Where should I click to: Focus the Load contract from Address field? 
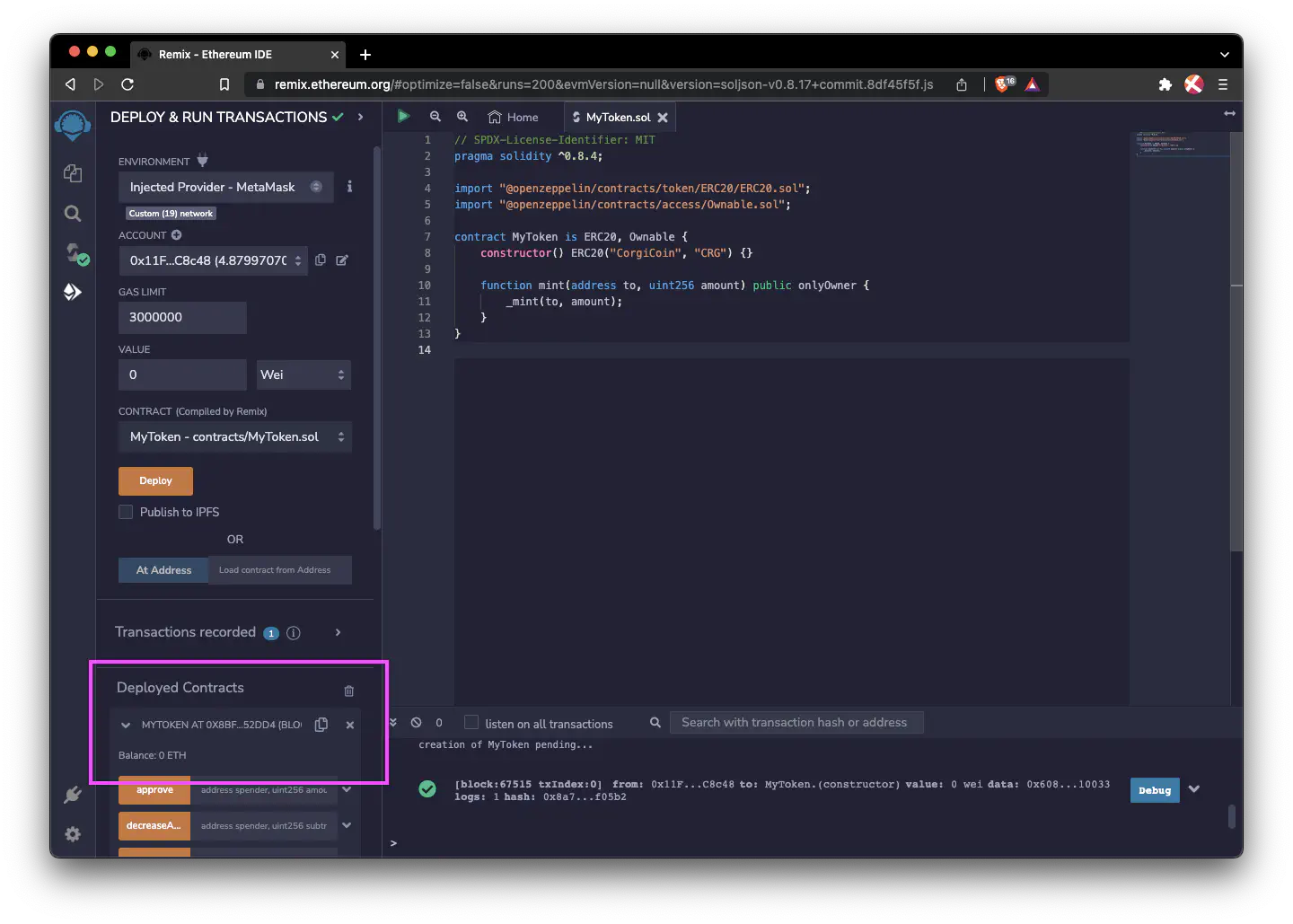point(280,570)
